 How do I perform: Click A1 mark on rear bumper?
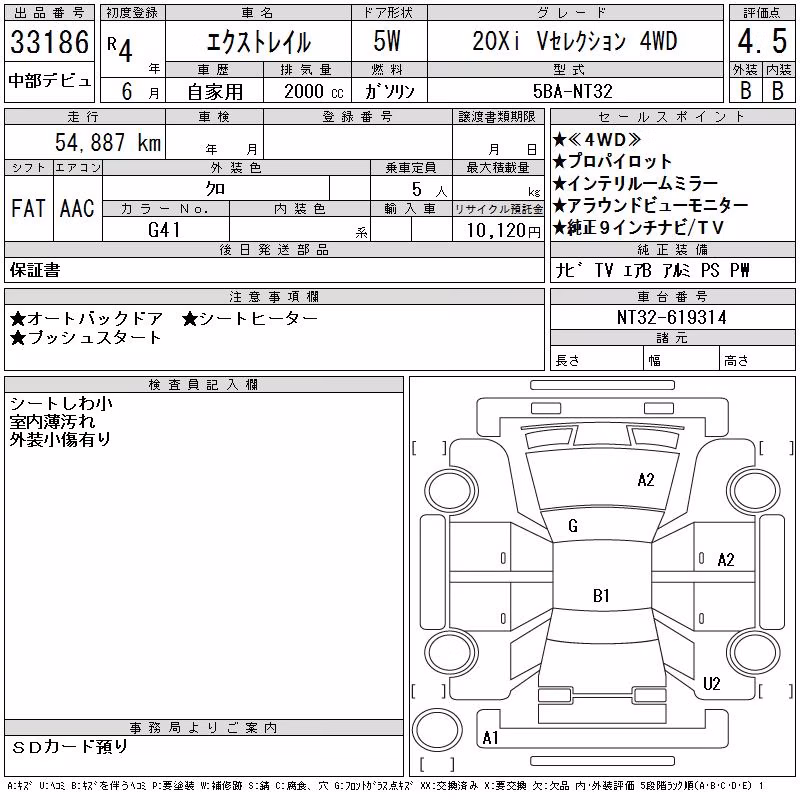[490, 737]
